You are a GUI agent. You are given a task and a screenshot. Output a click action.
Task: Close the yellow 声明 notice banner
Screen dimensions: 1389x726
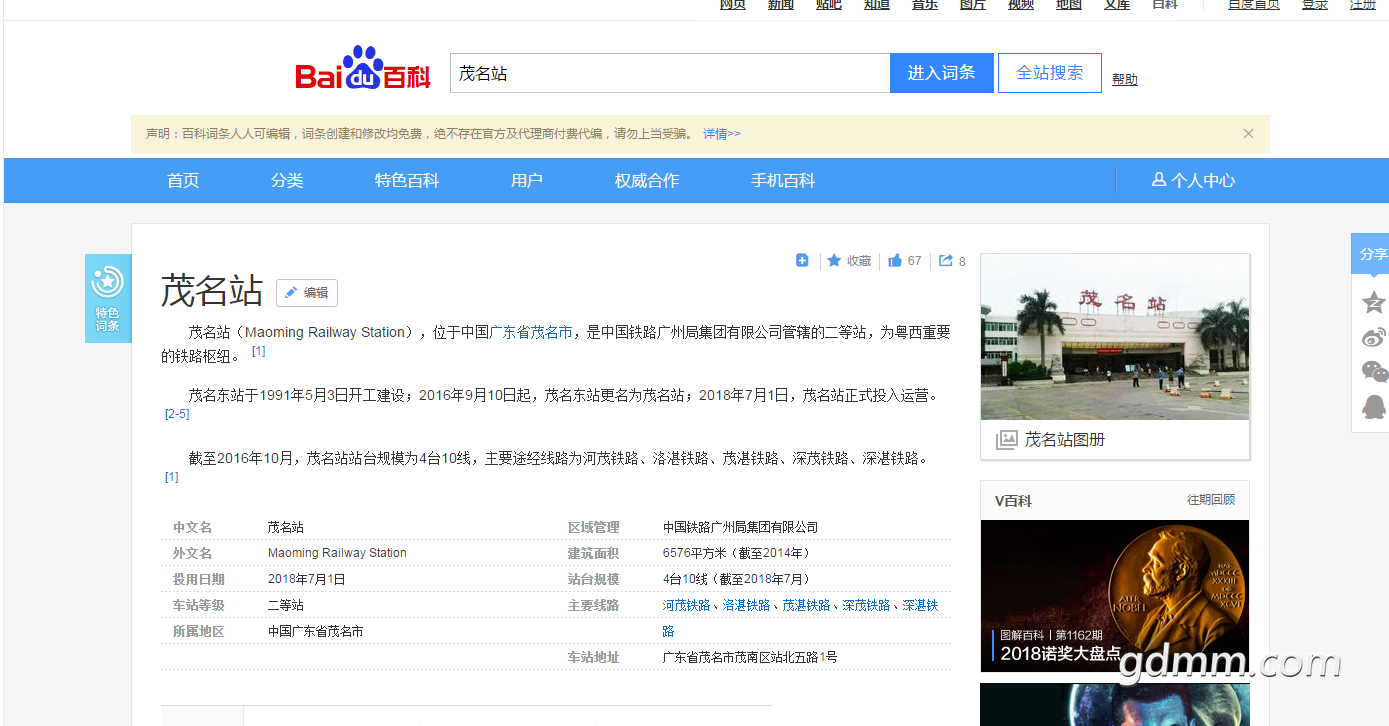1248,134
